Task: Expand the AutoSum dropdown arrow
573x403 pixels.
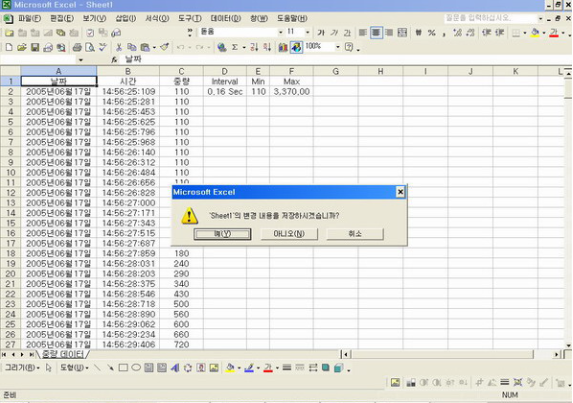Action: click(x=244, y=47)
